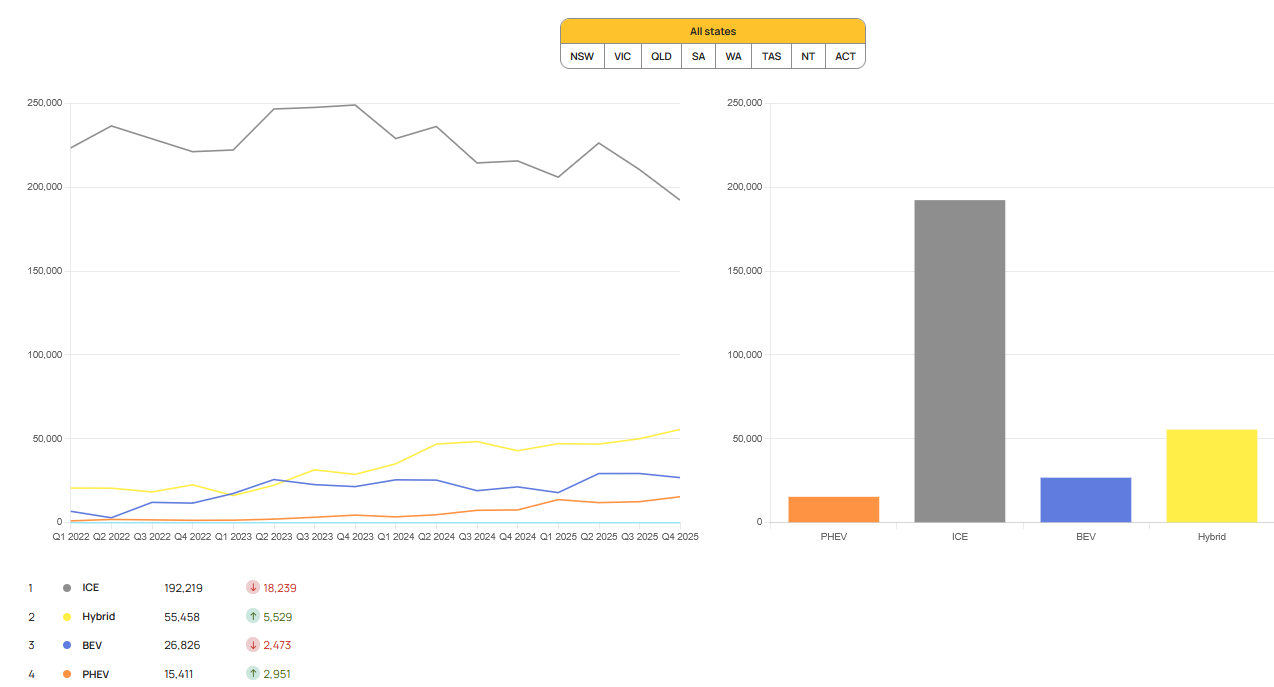Viewport: 1274px width, 687px height.
Task: Click the red down arrow beside 18,239
Action: pyautogui.click(x=253, y=588)
